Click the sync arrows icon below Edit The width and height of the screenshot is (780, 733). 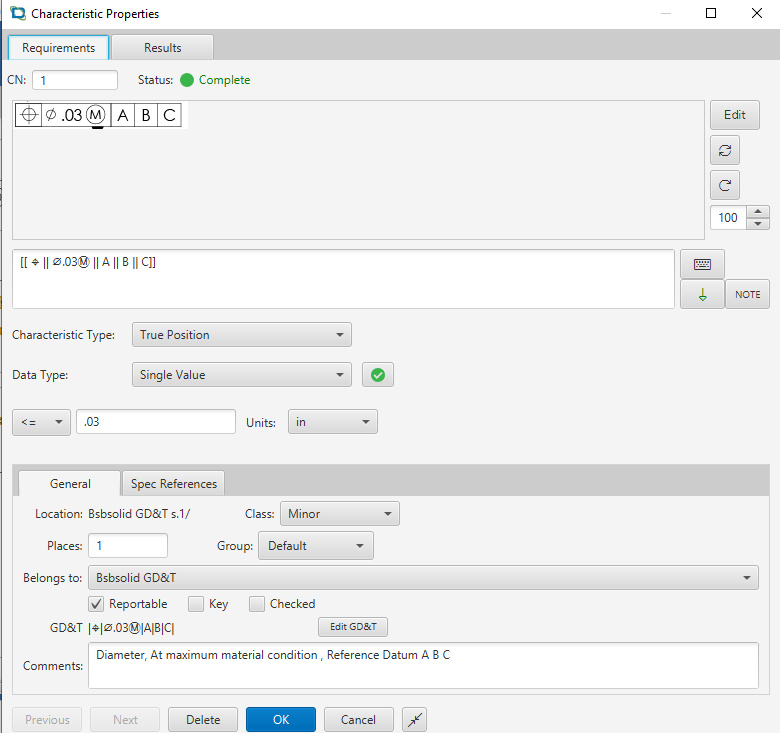tap(725, 150)
